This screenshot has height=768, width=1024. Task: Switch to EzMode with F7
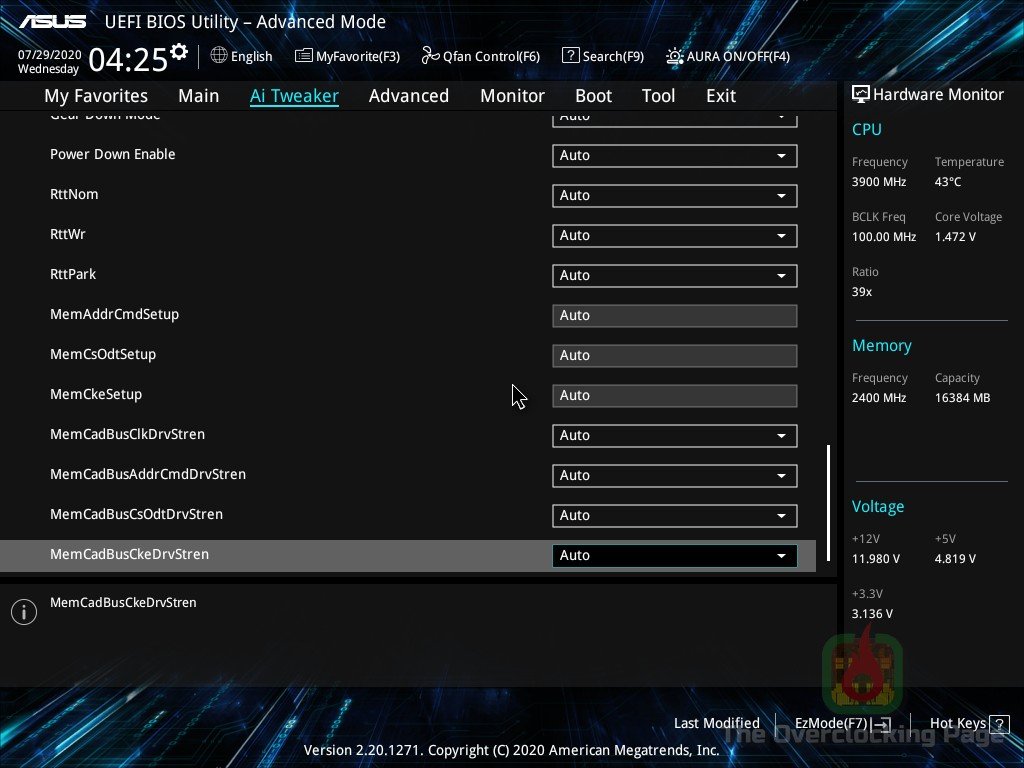[841, 723]
